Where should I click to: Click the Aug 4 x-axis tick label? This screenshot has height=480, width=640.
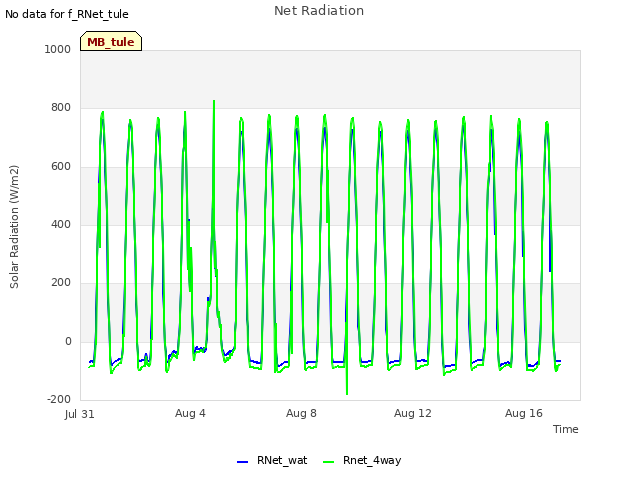190,413
